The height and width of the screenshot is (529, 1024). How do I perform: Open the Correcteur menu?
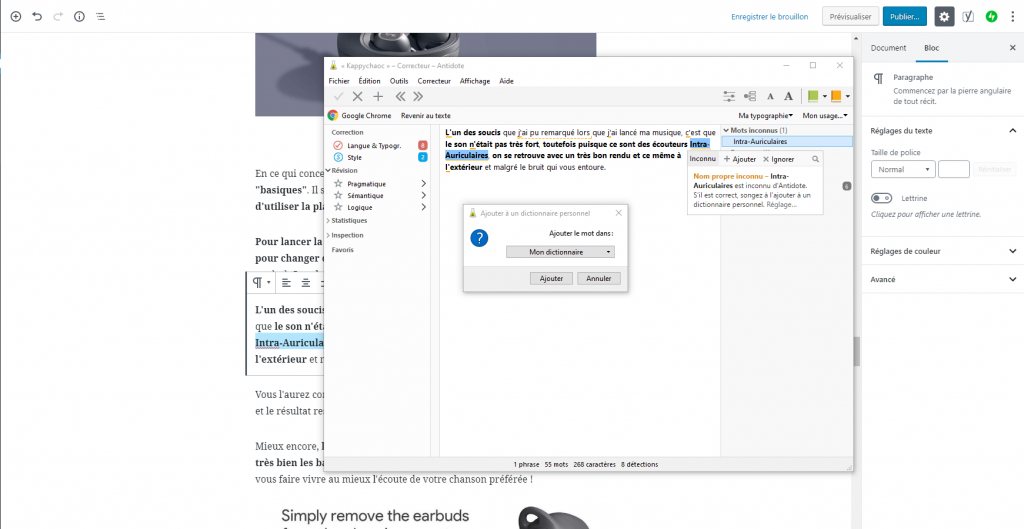click(x=434, y=81)
